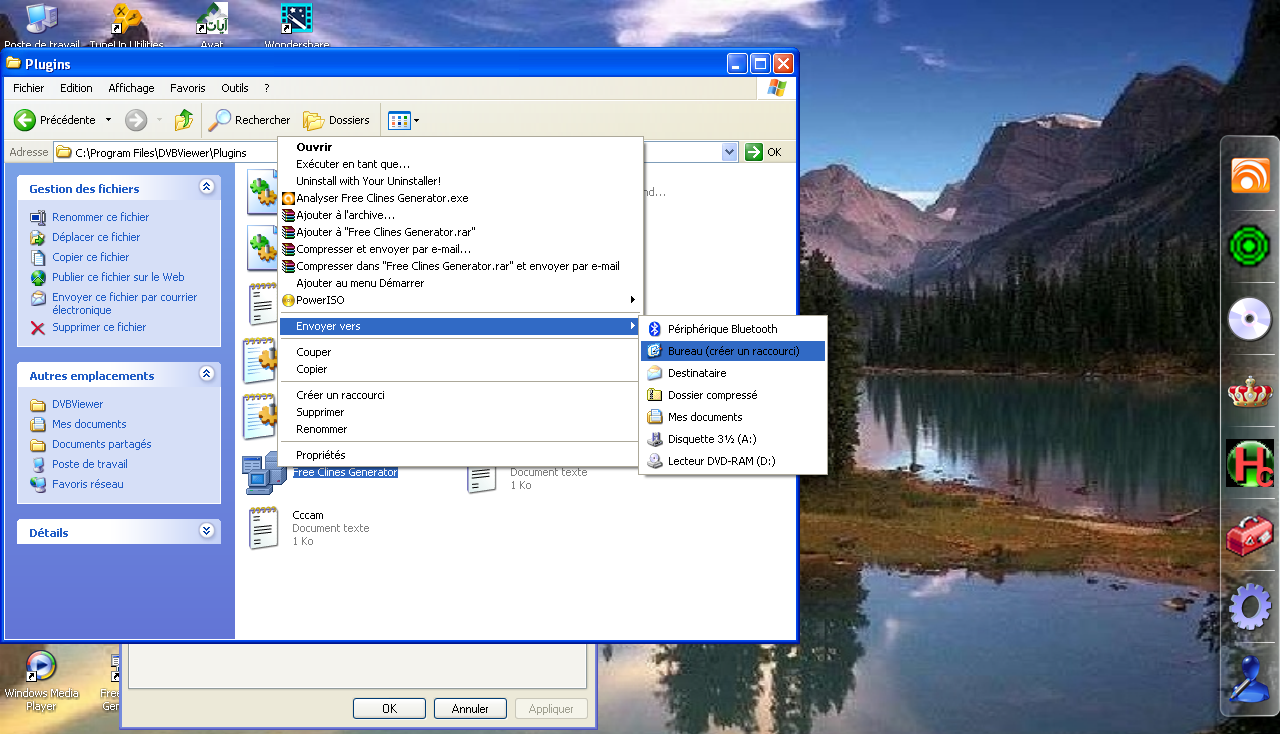
Task: Click Propriétés in context menu
Action: [320, 455]
